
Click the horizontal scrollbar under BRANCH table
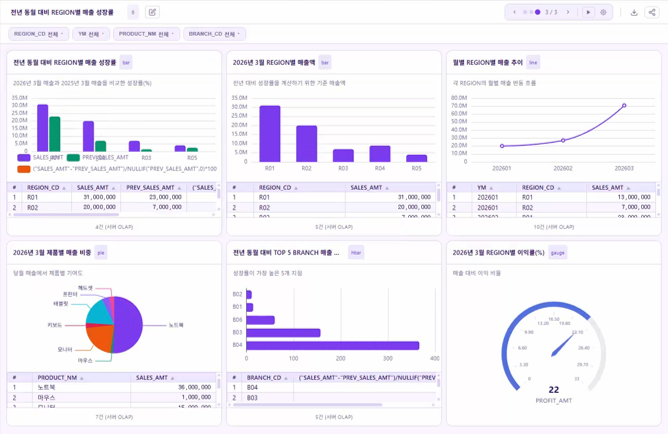pyautogui.click(x=308, y=405)
